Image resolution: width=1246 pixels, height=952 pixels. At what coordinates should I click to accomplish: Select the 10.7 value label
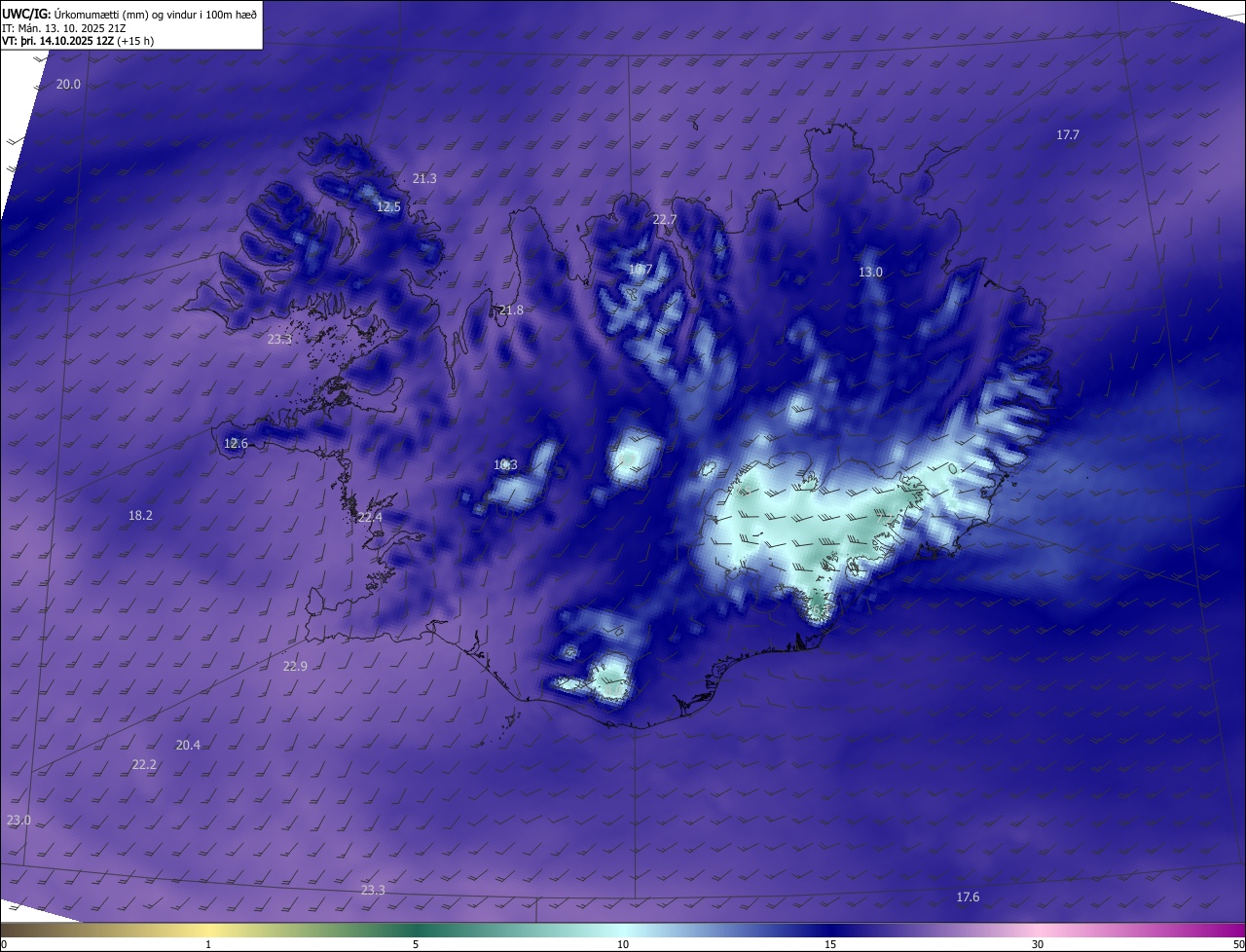640,270
